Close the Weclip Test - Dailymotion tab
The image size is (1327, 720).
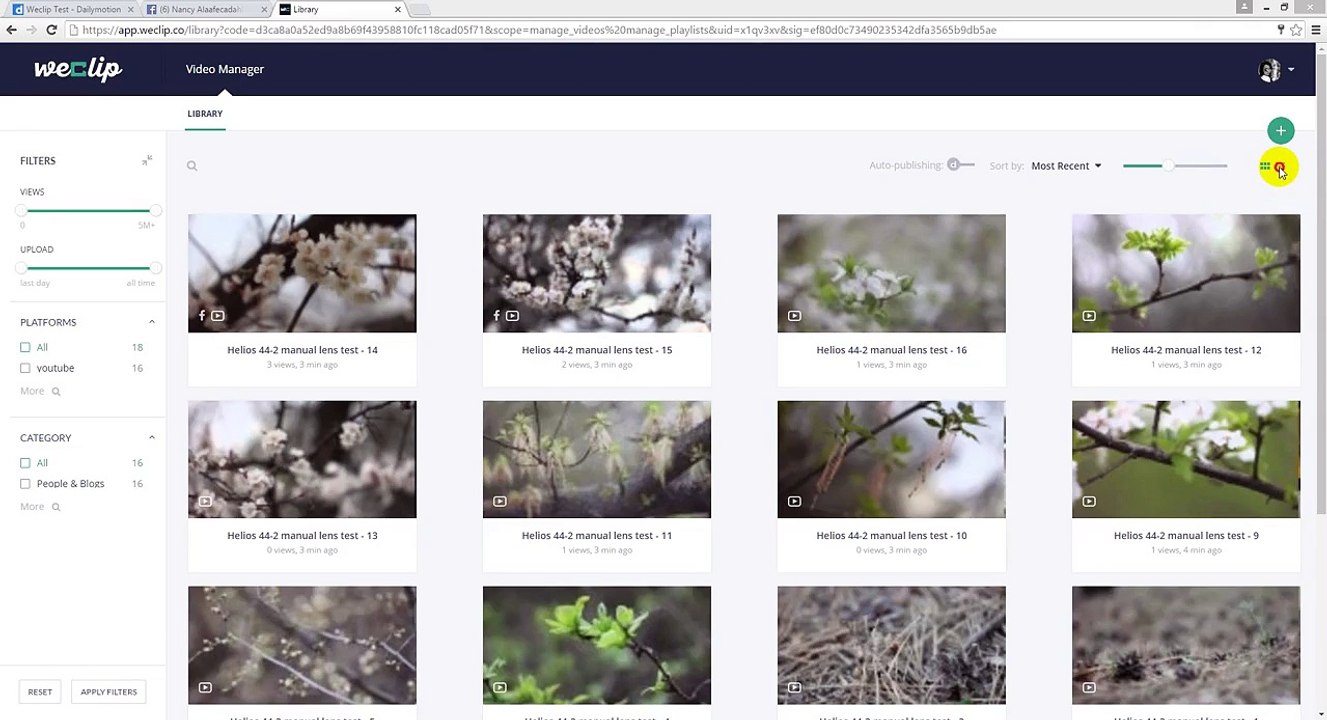[131, 10]
